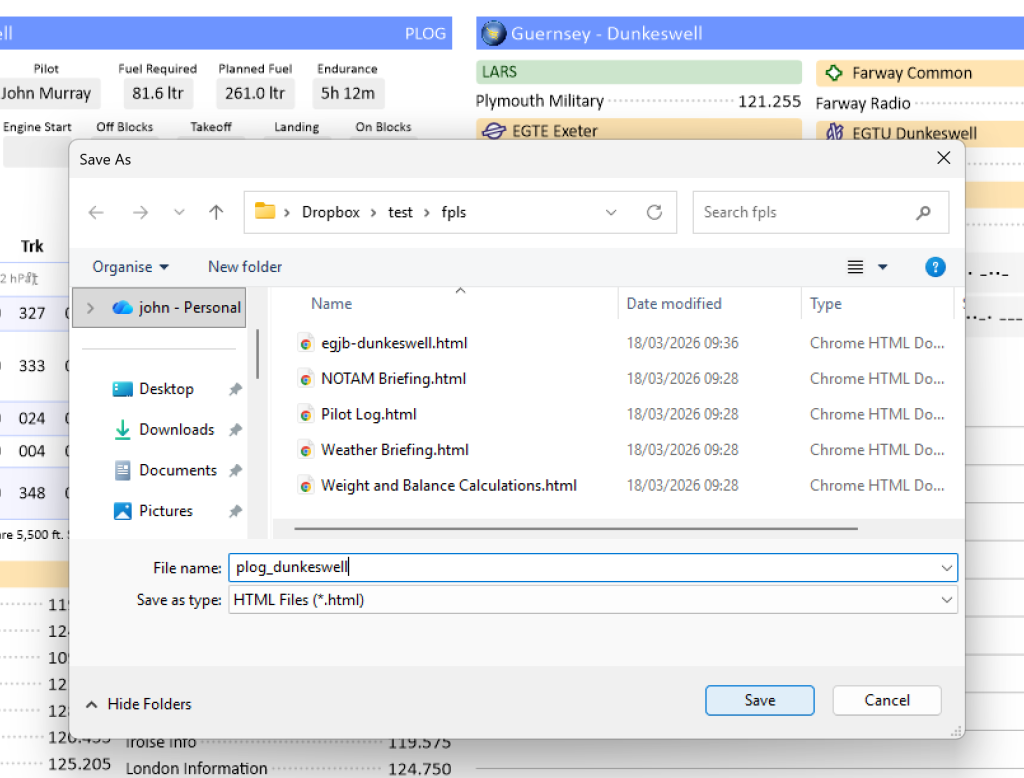Click the Up one level arrow
Viewport: 1024px width, 778px height.
click(216, 212)
